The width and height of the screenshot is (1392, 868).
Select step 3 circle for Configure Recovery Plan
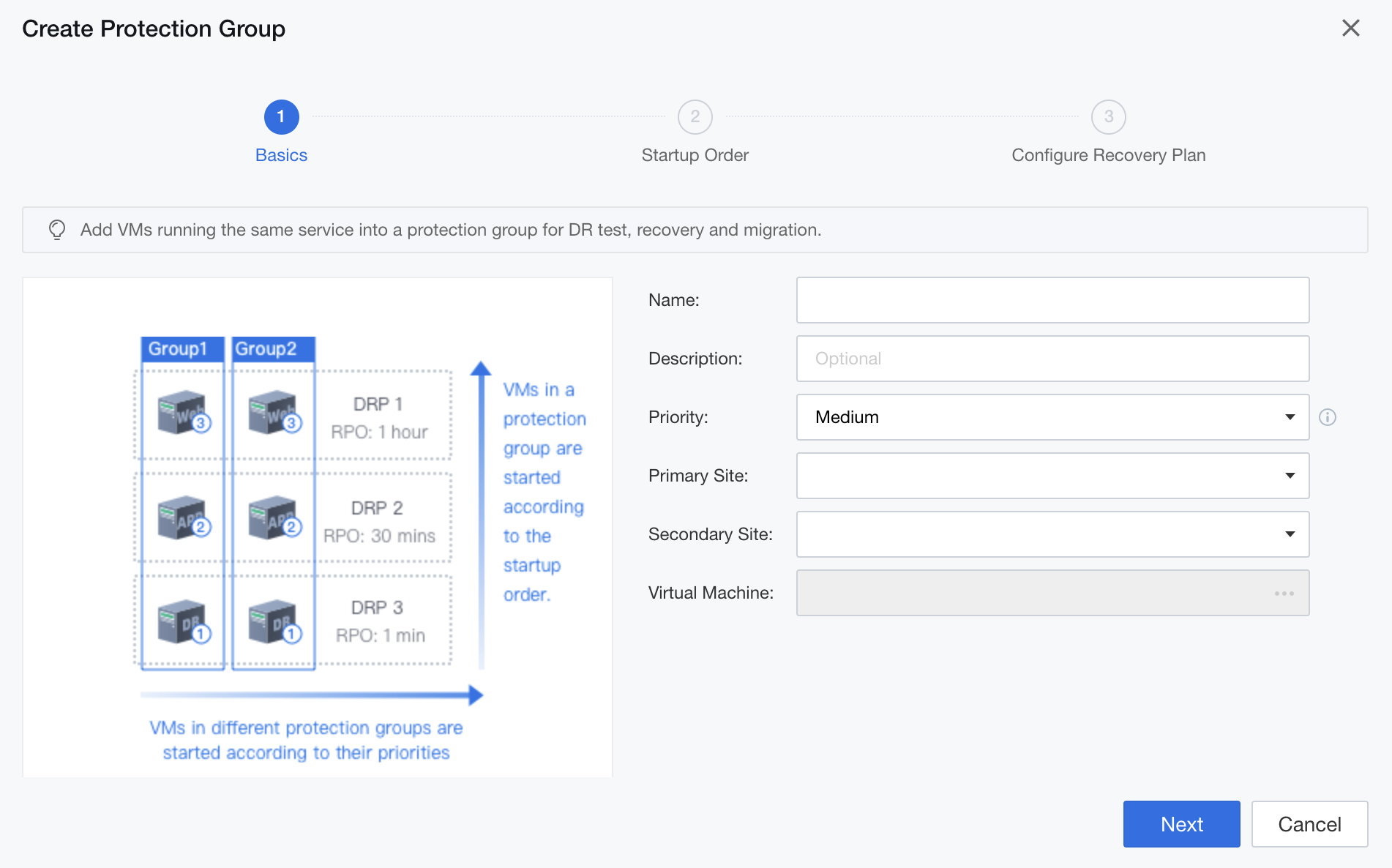(1108, 117)
